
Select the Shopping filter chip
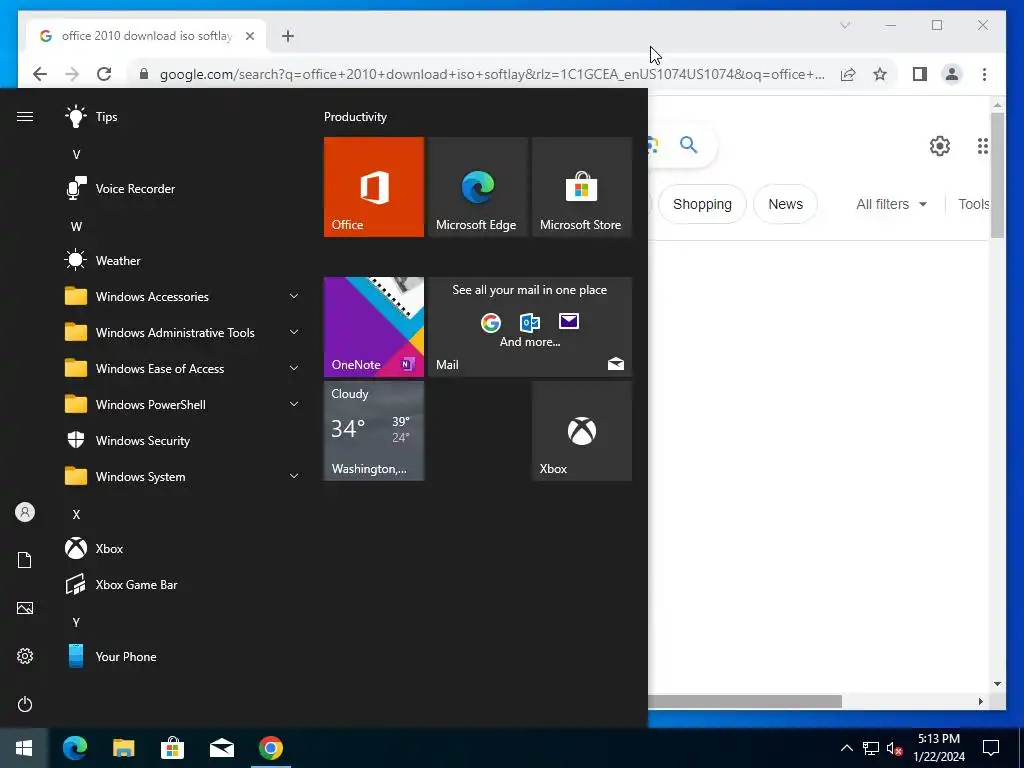[702, 204]
